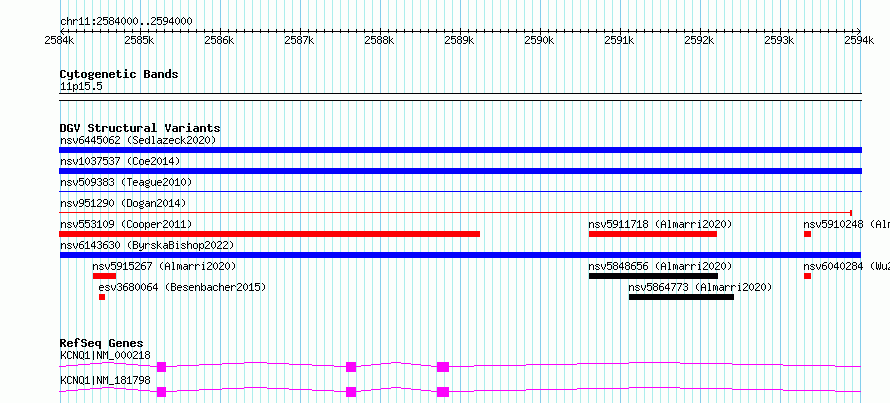The height and width of the screenshot is (403, 890).
Task: Click the nsv5864773 (Almarri2020) label
Action: (701, 287)
